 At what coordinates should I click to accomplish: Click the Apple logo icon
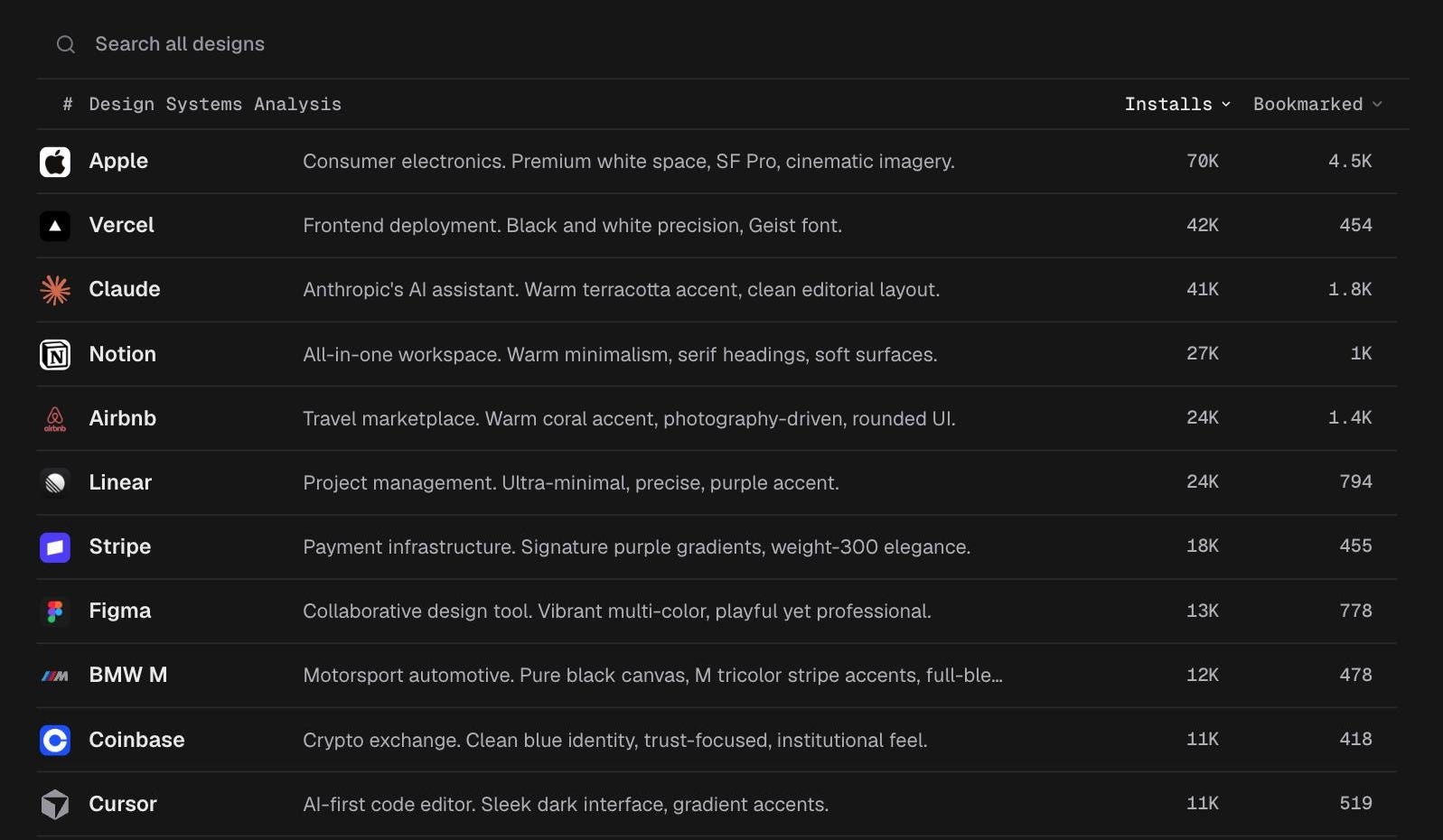(x=55, y=162)
